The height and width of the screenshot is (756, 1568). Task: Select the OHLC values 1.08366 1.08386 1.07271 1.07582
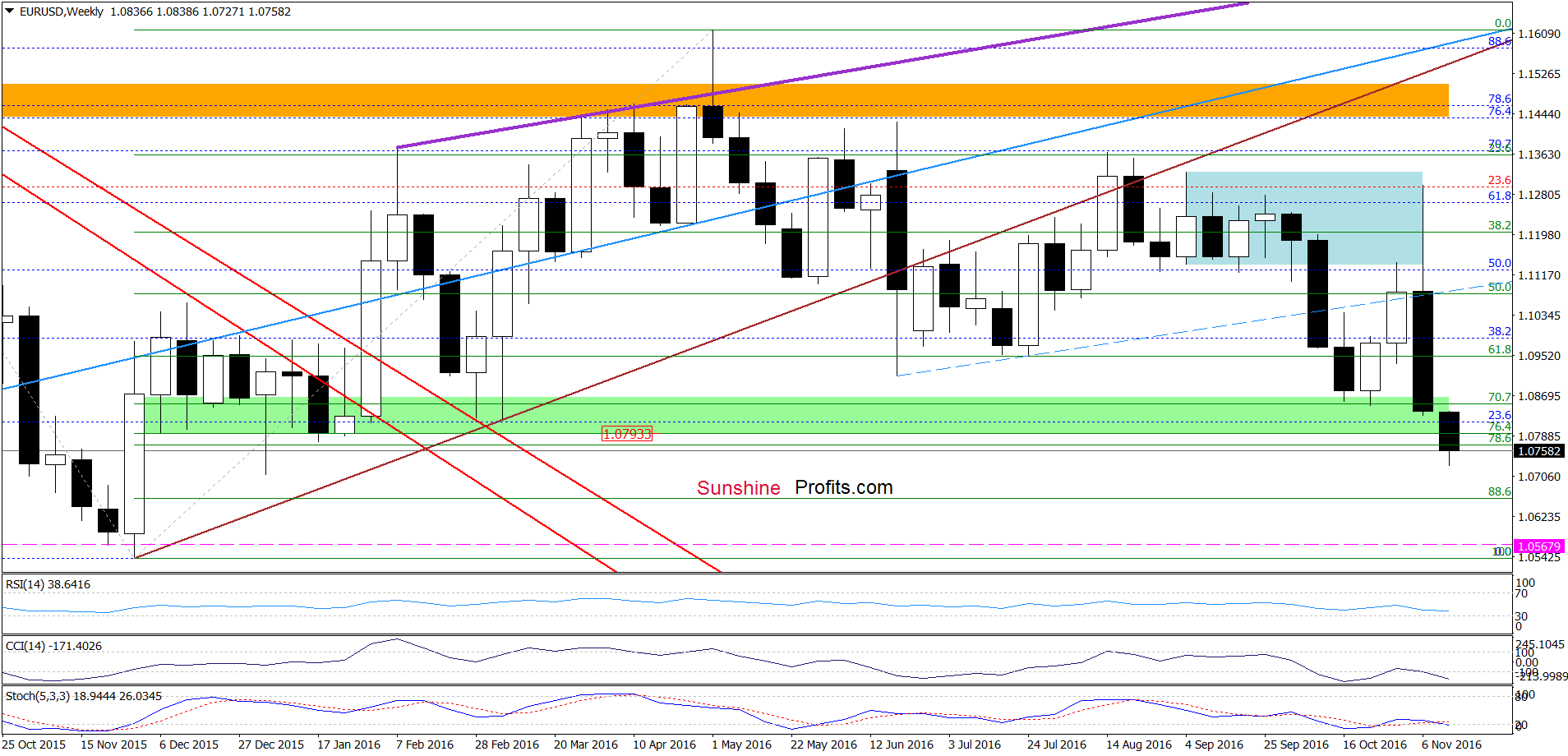click(x=201, y=12)
